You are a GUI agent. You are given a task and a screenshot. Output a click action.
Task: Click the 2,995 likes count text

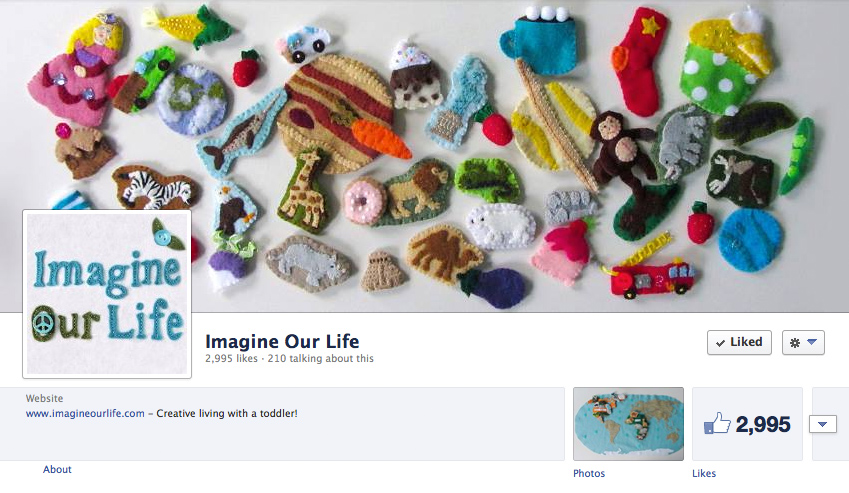[231, 358]
